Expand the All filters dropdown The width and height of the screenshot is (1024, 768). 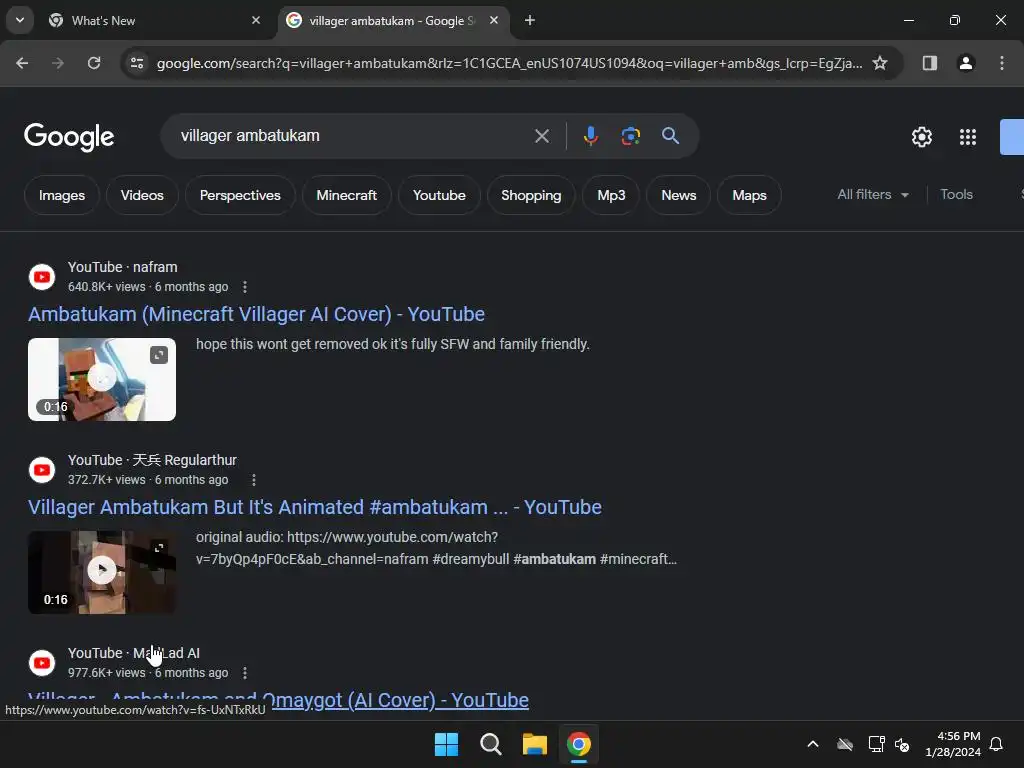pos(872,195)
